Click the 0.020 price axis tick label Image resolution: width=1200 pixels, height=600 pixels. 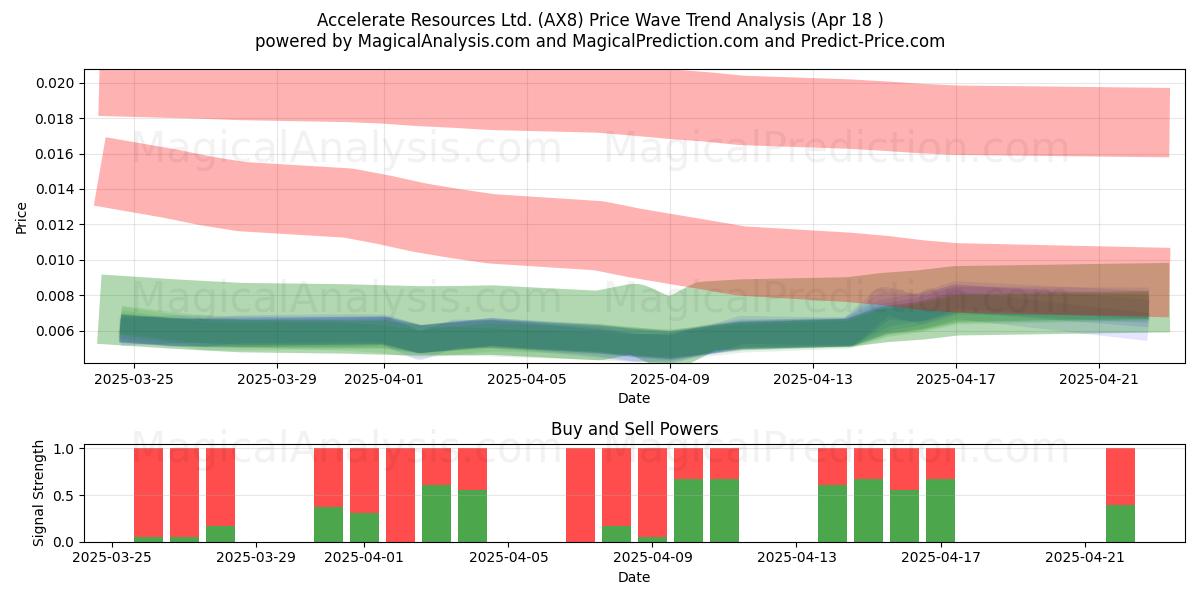click(x=56, y=83)
